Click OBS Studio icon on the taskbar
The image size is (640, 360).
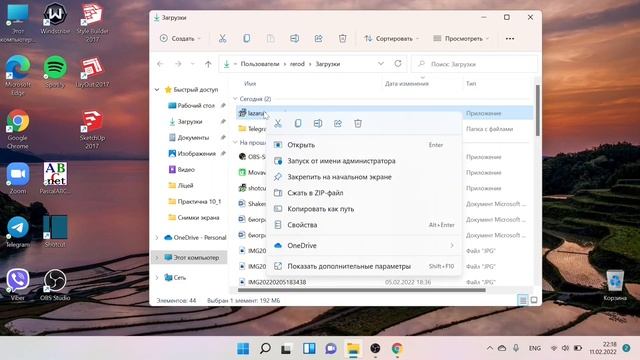[x=375, y=349]
